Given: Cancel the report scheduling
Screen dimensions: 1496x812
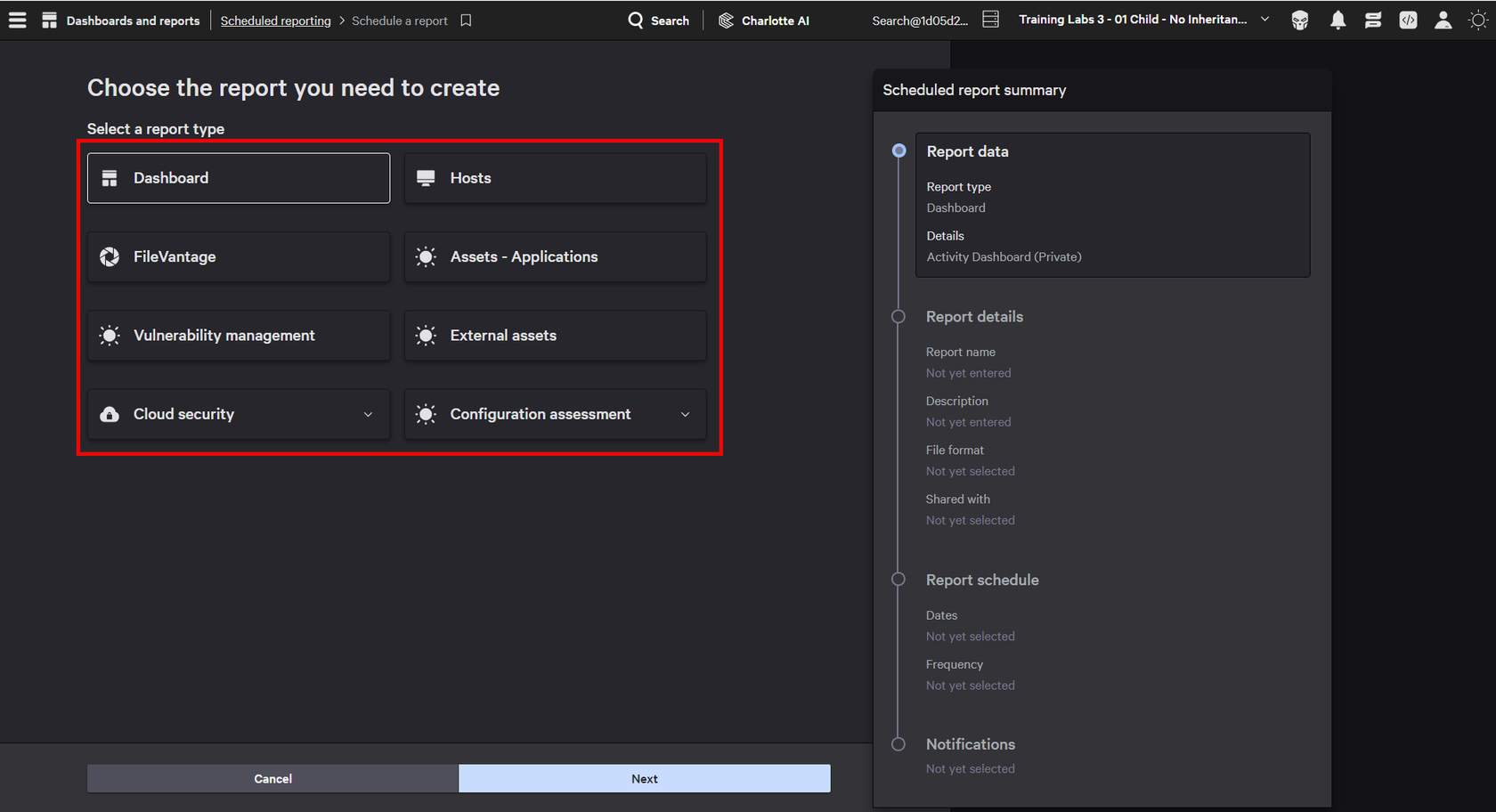Looking at the screenshot, I should [272, 778].
